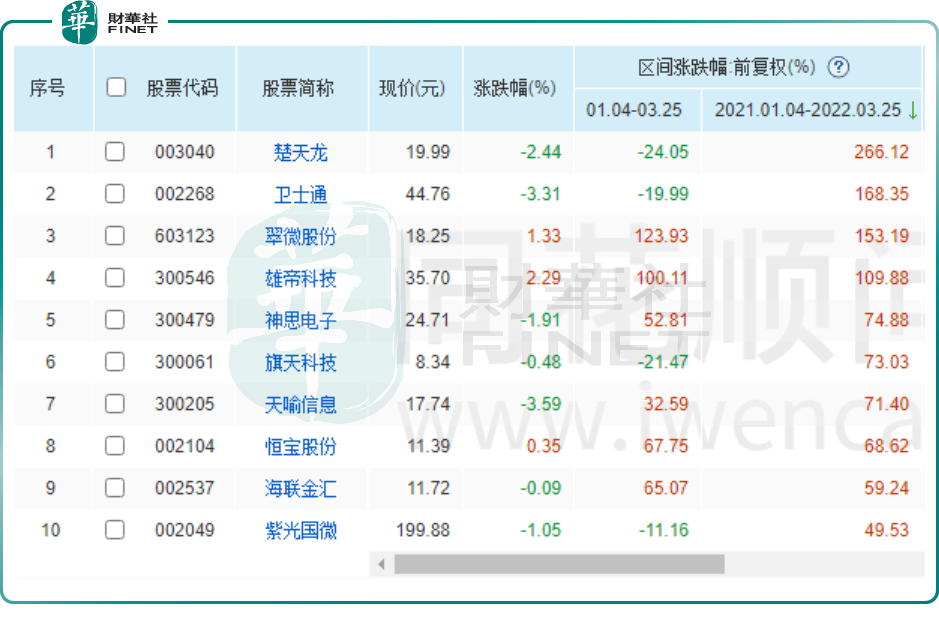Select stock code 002049
The image size is (939, 624).
pos(184,529)
